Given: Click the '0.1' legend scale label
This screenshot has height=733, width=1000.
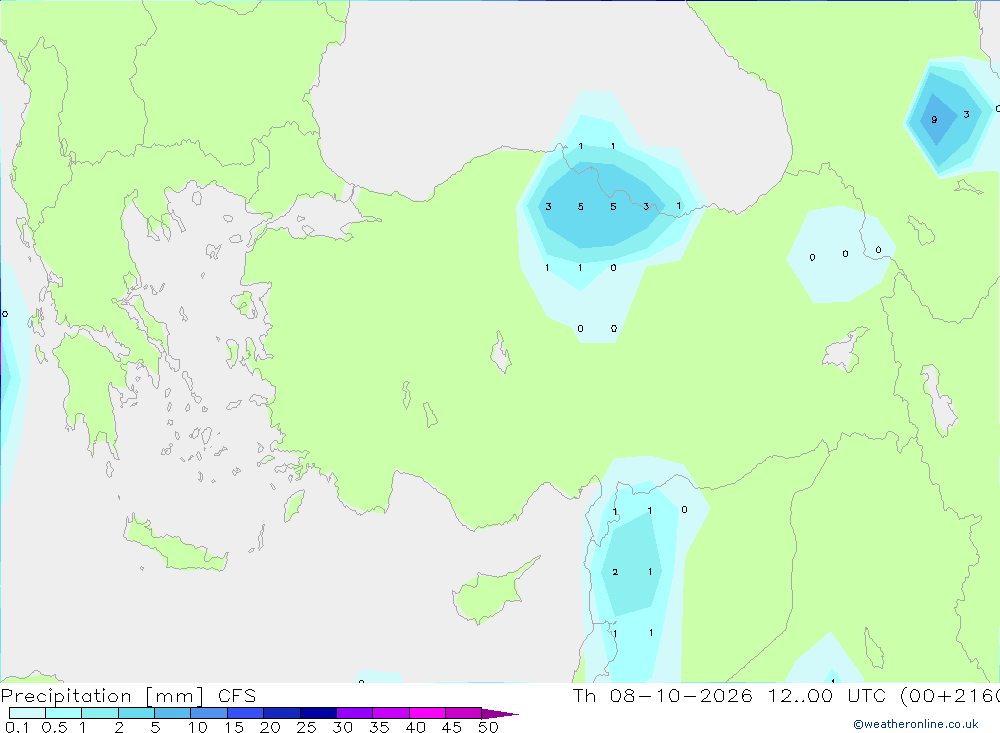Looking at the screenshot, I should coord(17,727).
